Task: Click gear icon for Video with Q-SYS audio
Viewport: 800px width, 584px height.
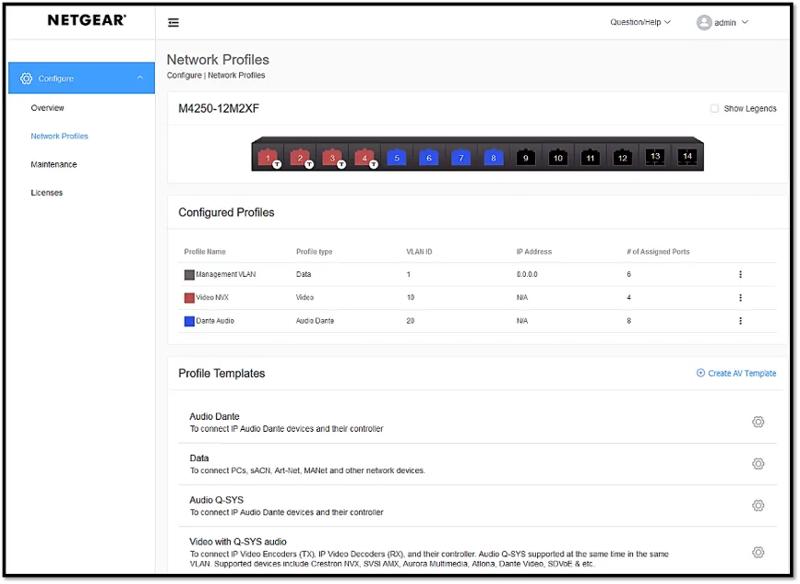Action: (758, 552)
